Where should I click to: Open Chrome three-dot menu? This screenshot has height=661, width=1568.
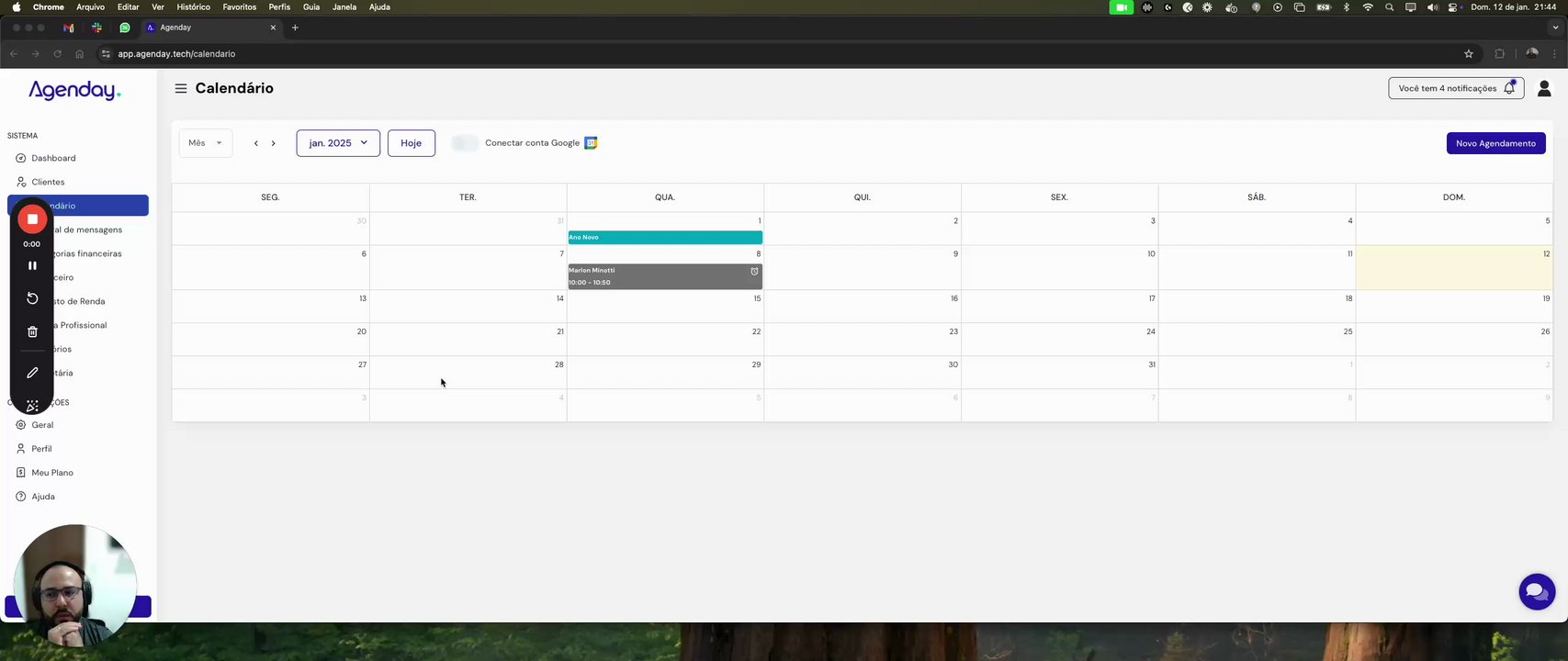point(1554,54)
